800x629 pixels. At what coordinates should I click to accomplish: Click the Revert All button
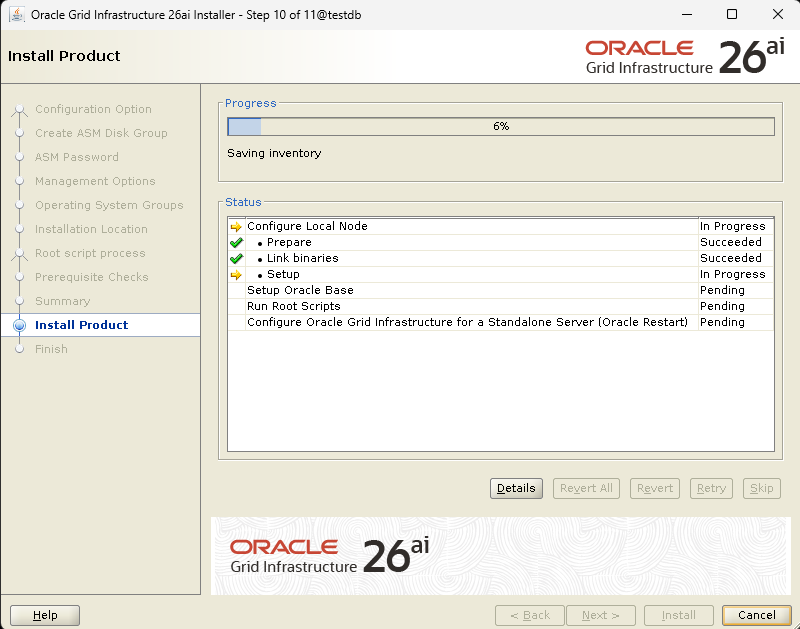click(586, 488)
